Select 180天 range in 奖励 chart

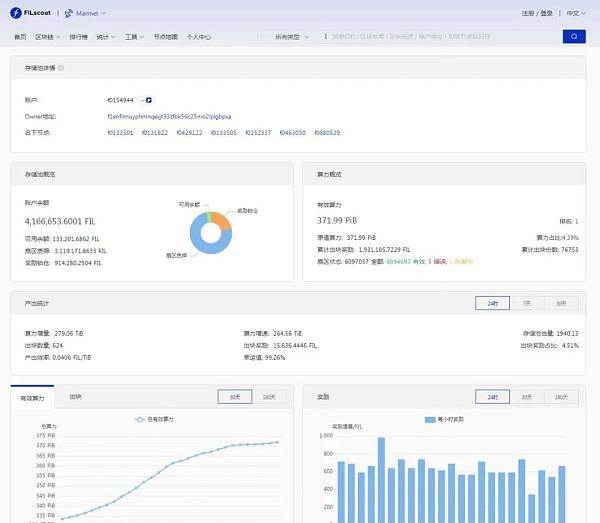561,397
